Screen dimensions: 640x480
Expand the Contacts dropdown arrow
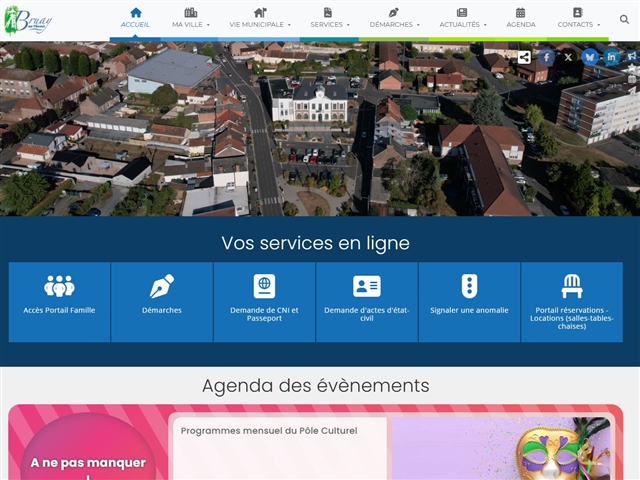(x=598, y=25)
